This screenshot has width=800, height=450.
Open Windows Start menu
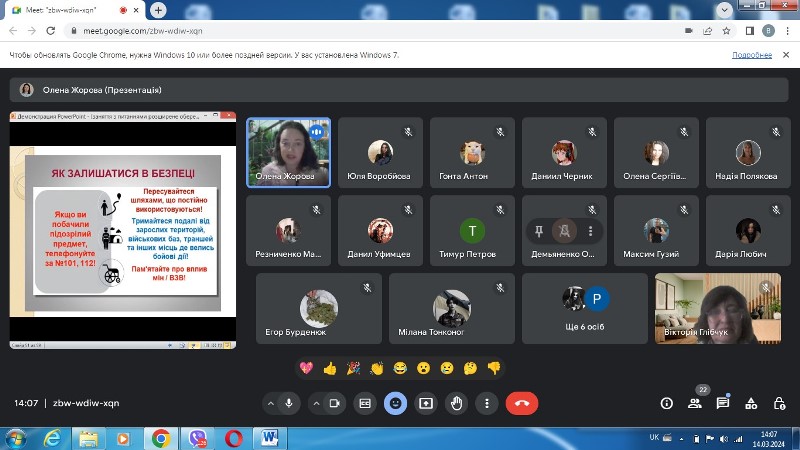click(15, 439)
